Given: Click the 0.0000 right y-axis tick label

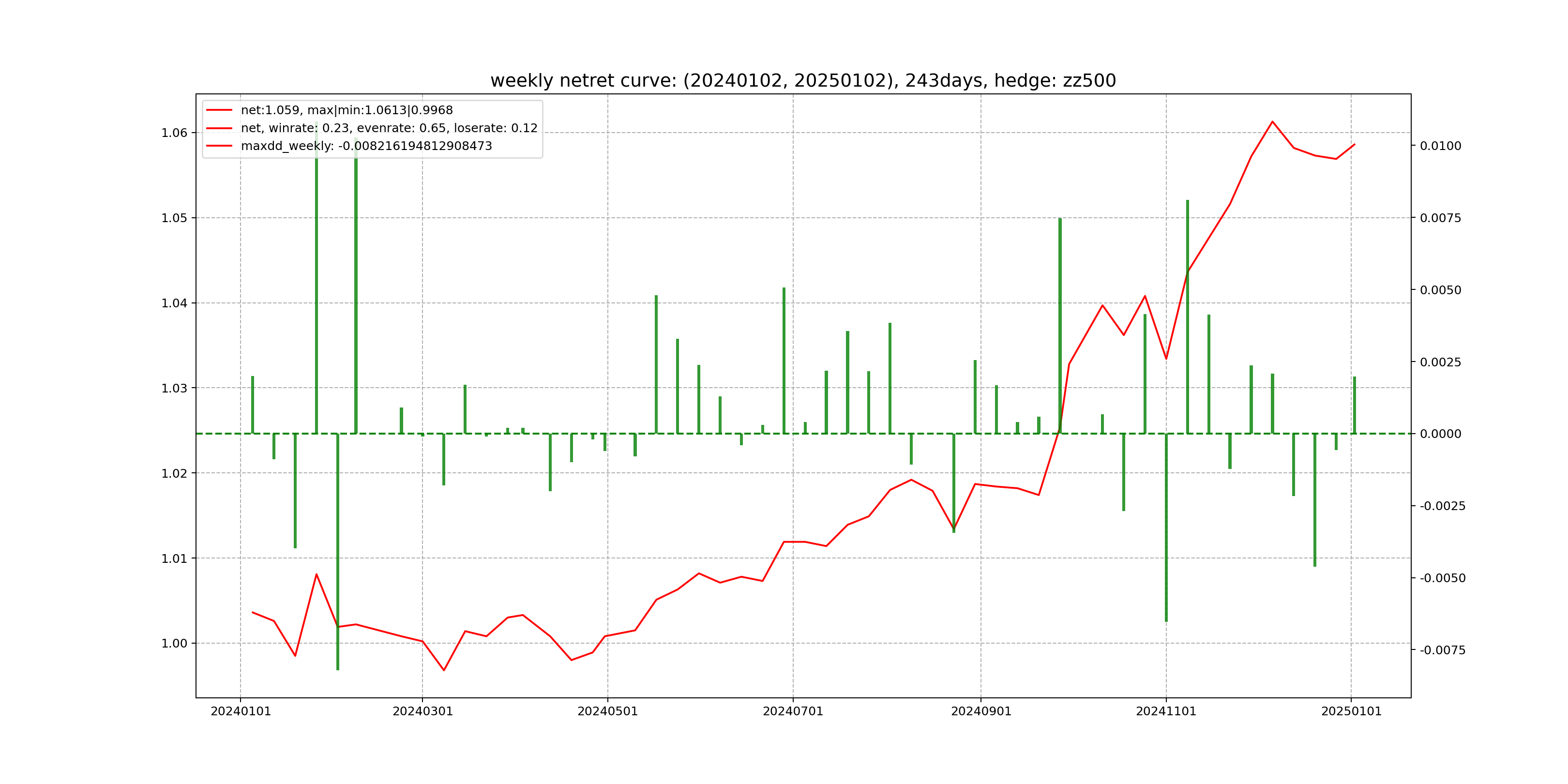Looking at the screenshot, I should 1440,434.
